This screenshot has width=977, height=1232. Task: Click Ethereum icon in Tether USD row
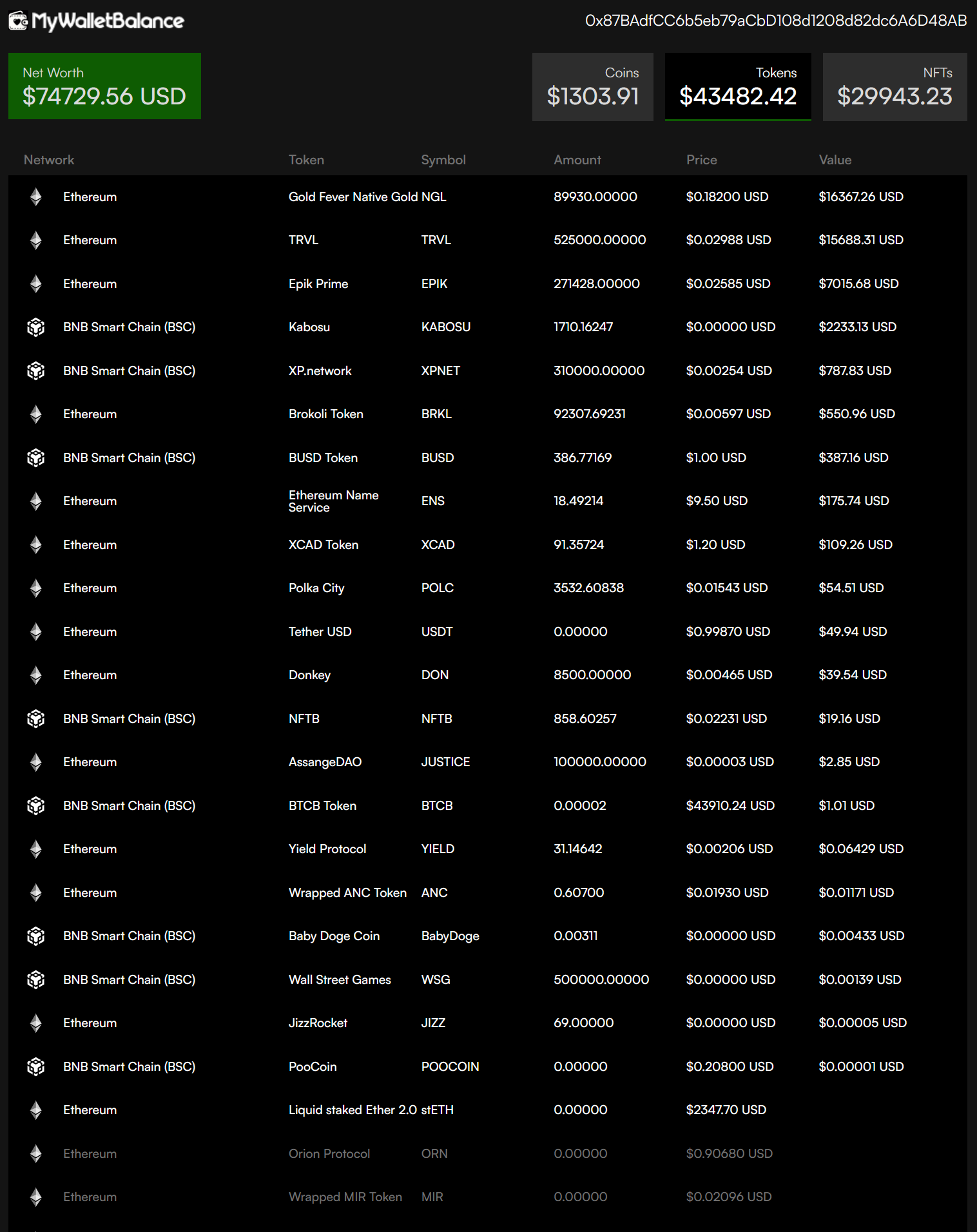pos(36,631)
